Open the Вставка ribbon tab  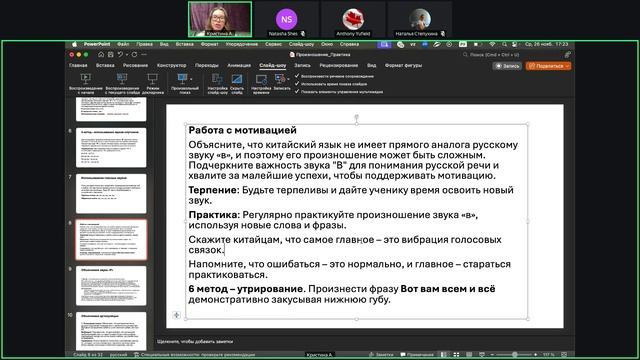[x=105, y=65]
